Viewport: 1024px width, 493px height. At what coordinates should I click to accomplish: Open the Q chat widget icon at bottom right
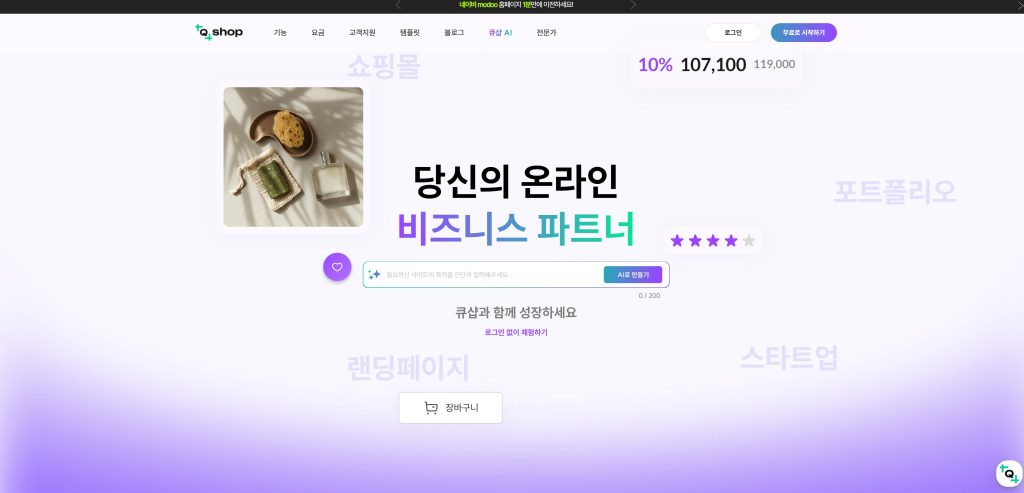click(1008, 473)
